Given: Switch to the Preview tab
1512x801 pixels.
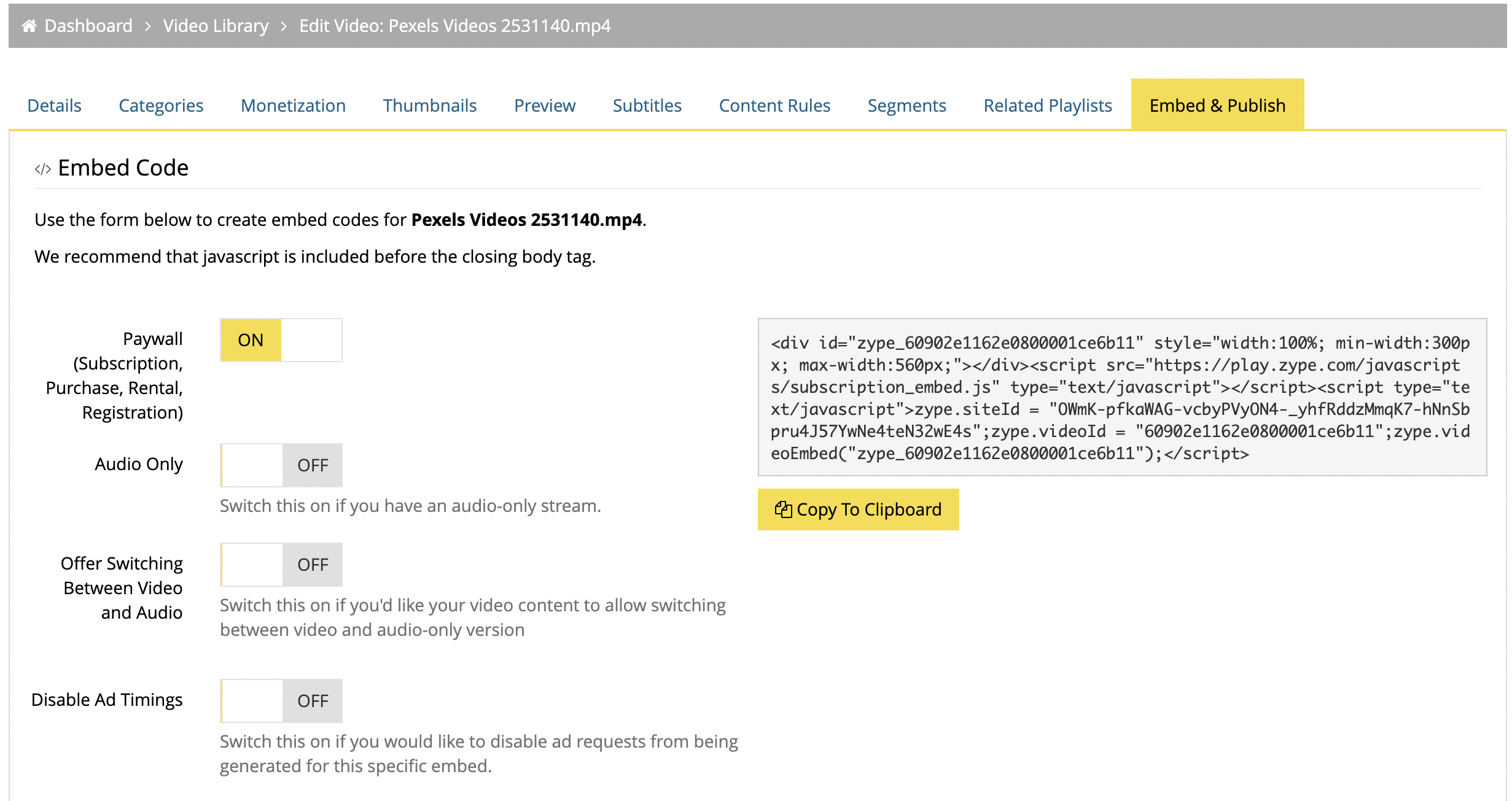Looking at the screenshot, I should (x=545, y=106).
